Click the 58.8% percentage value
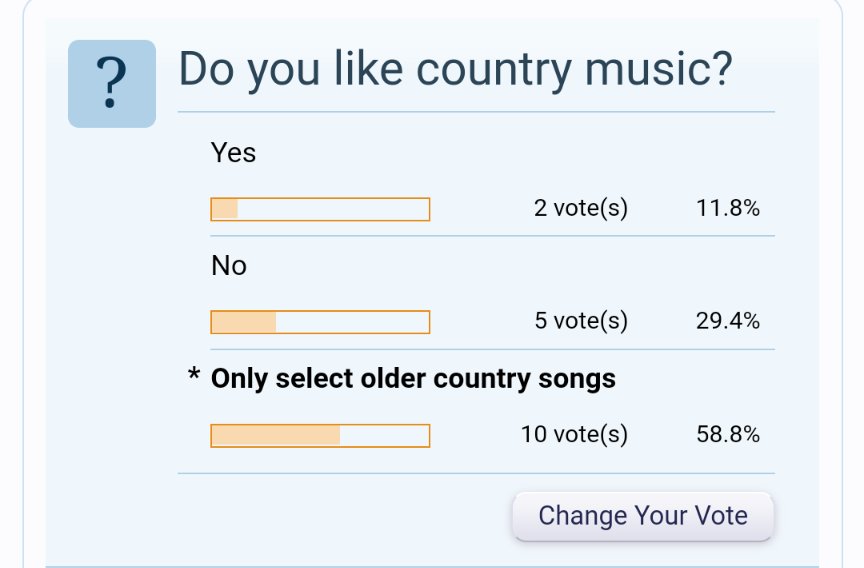Viewport: 864px width, 568px height. pyautogui.click(x=728, y=435)
